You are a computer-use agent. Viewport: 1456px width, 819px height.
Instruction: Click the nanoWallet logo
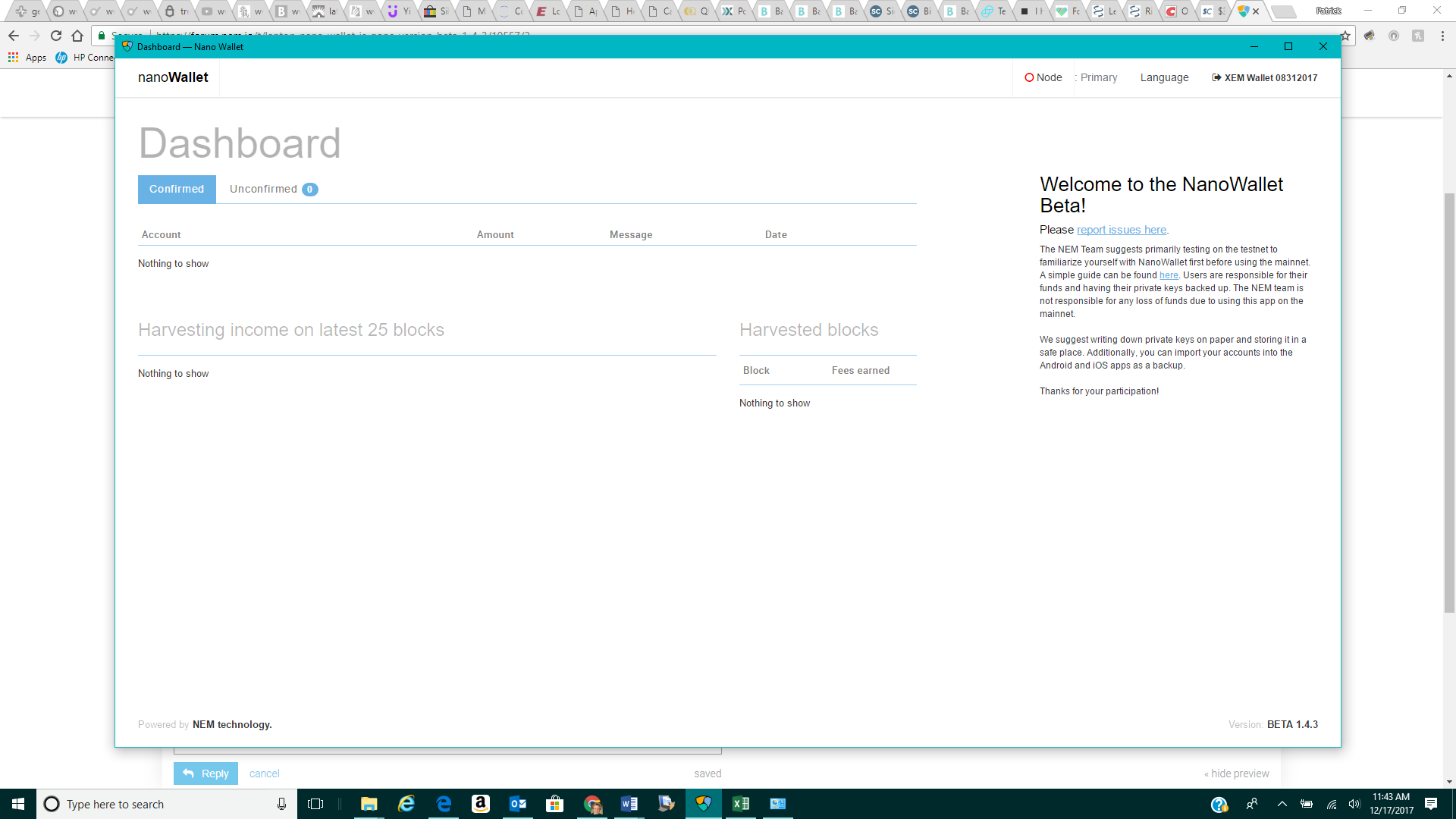(173, 77)
